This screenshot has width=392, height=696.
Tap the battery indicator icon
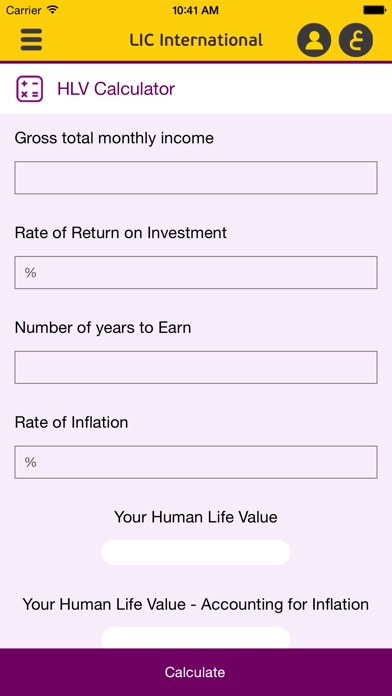pyautogui.click(x=375, y=10)
